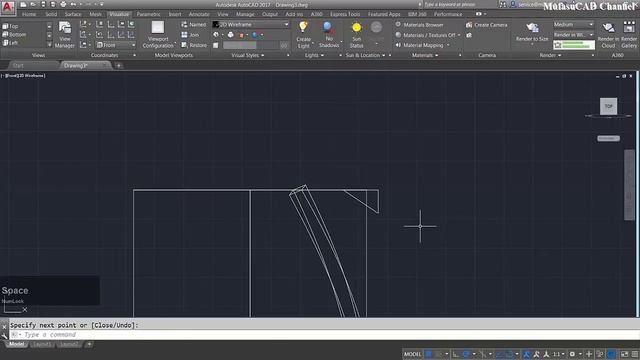Open the Parametric ribbon tab
Screen dimensions: 640x360
pyautogui.click(x=149, y=14)
